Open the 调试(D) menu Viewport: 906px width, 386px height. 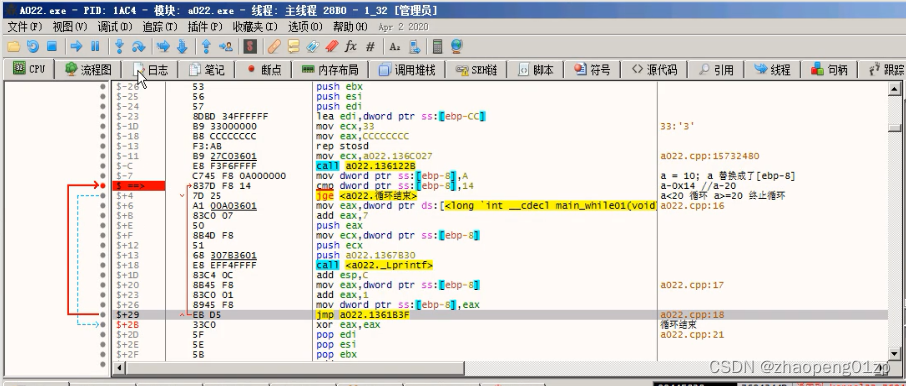coord(115,27)
